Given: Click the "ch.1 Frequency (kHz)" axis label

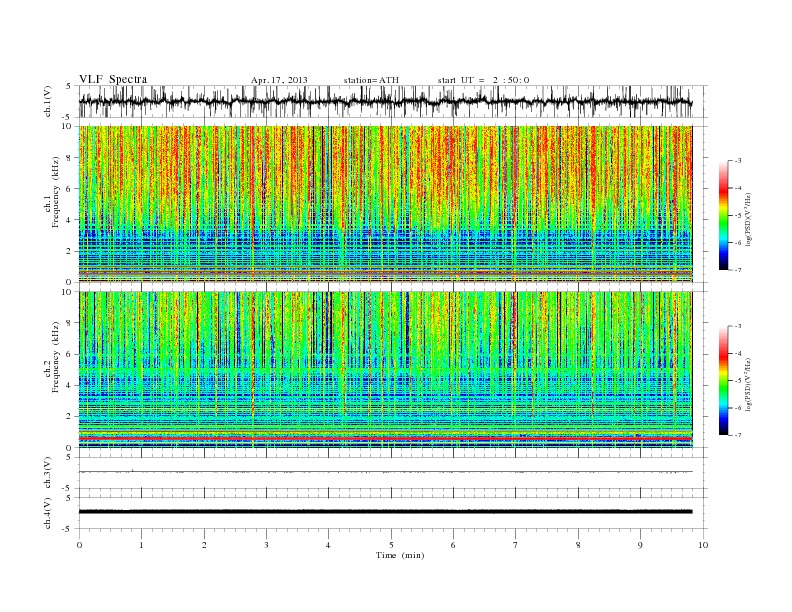Looking at the screenshot, I should (52, 192).
